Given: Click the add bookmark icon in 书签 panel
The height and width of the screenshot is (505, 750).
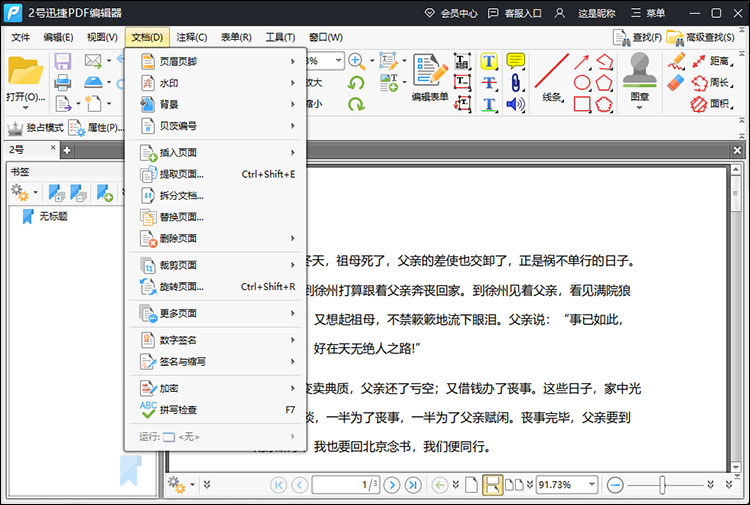Looking at the screenshot, I should 105,193.
